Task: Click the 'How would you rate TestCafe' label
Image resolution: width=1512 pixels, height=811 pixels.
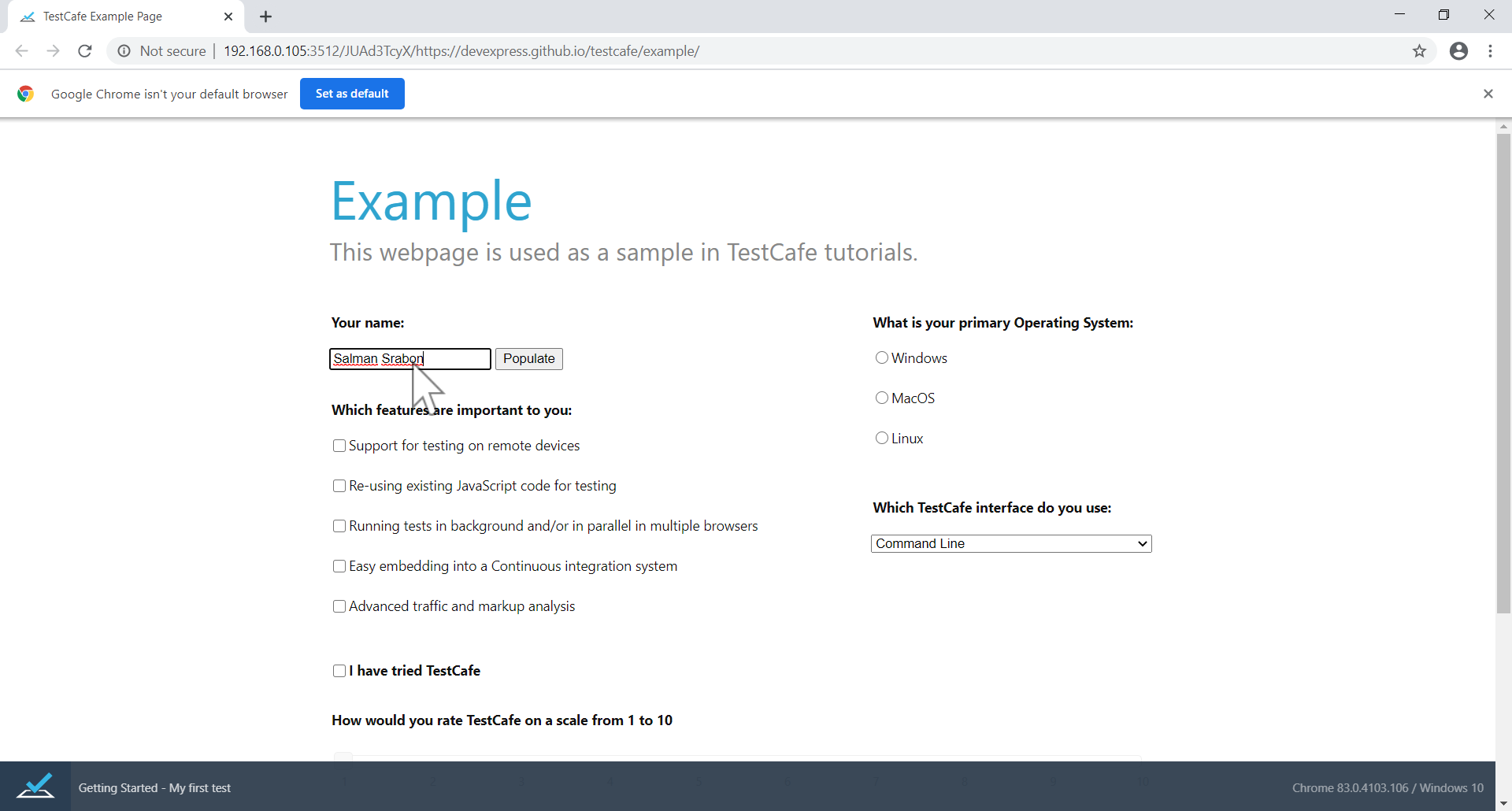Action: [x=502, y=720]
